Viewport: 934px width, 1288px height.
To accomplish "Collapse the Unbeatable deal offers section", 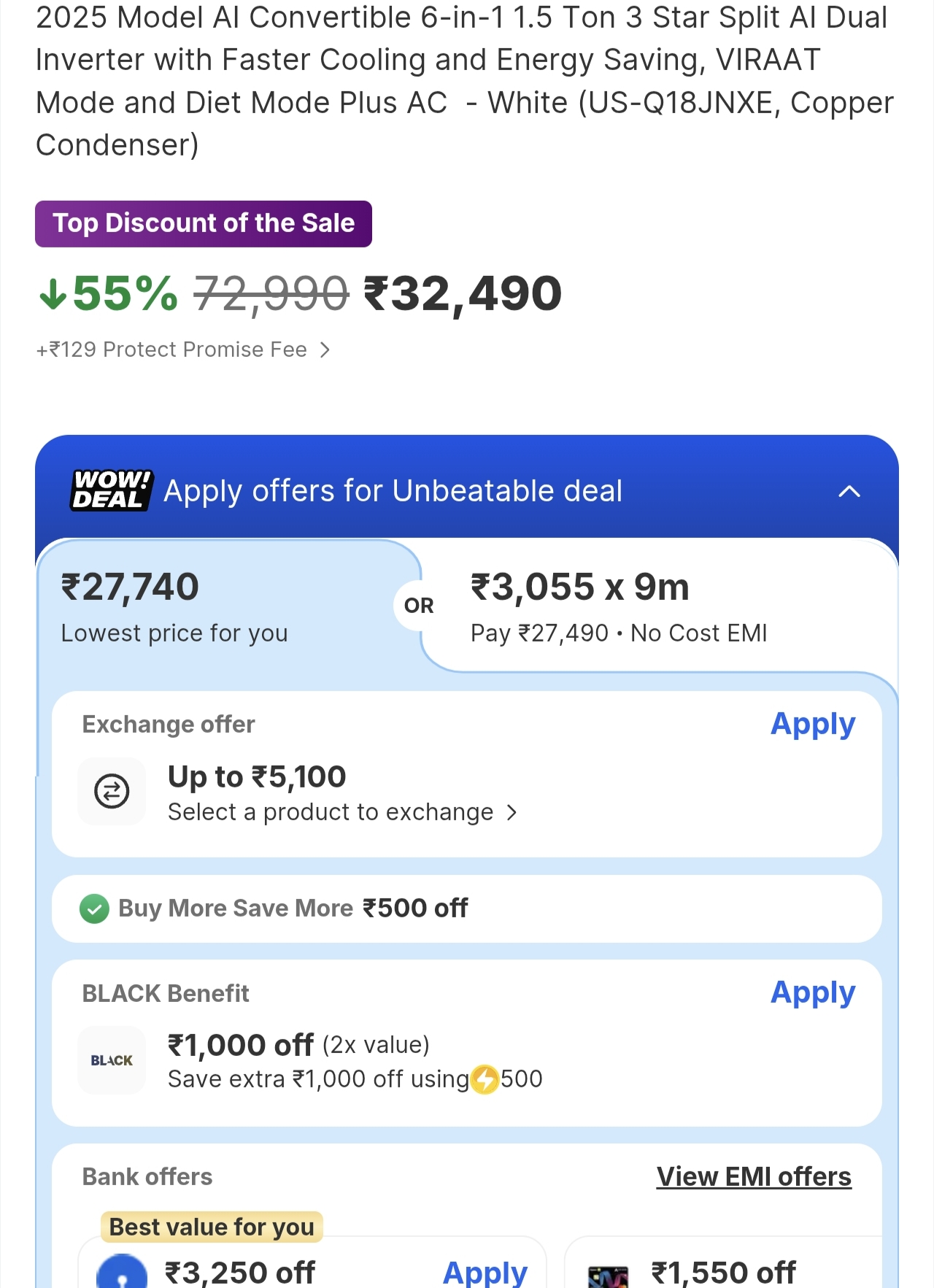I will [x=849, y=491].
